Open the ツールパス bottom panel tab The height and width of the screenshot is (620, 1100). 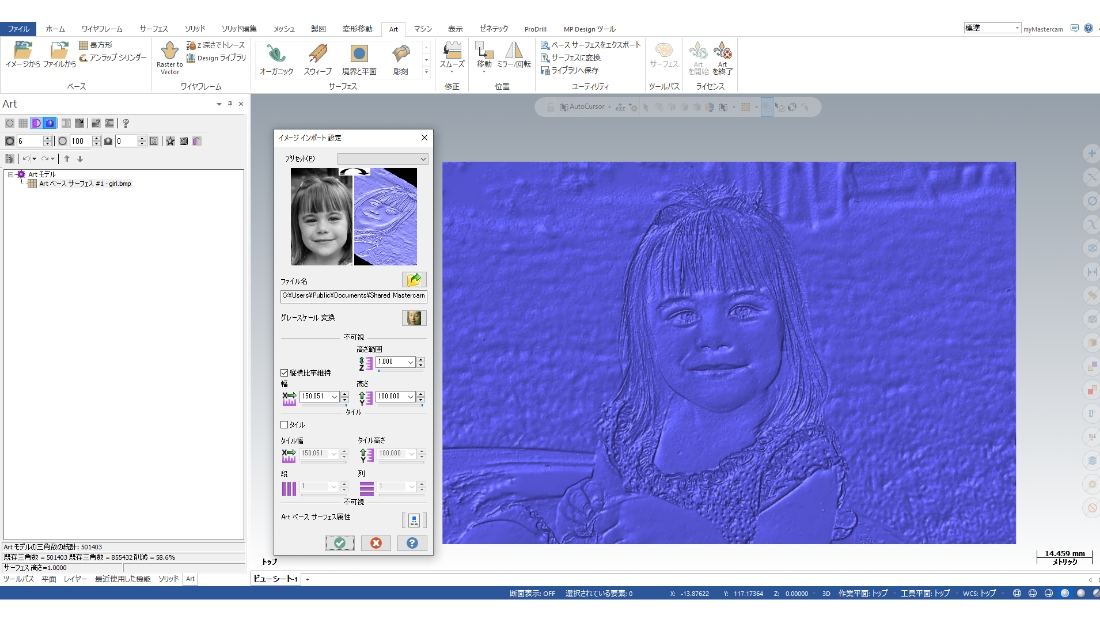(x=19, y=579)
